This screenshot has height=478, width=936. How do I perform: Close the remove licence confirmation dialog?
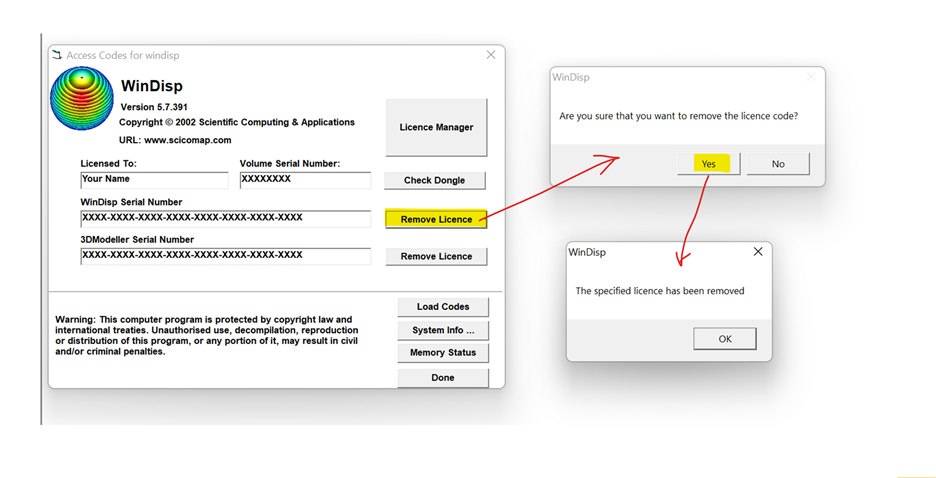click(x=811, y=77)
